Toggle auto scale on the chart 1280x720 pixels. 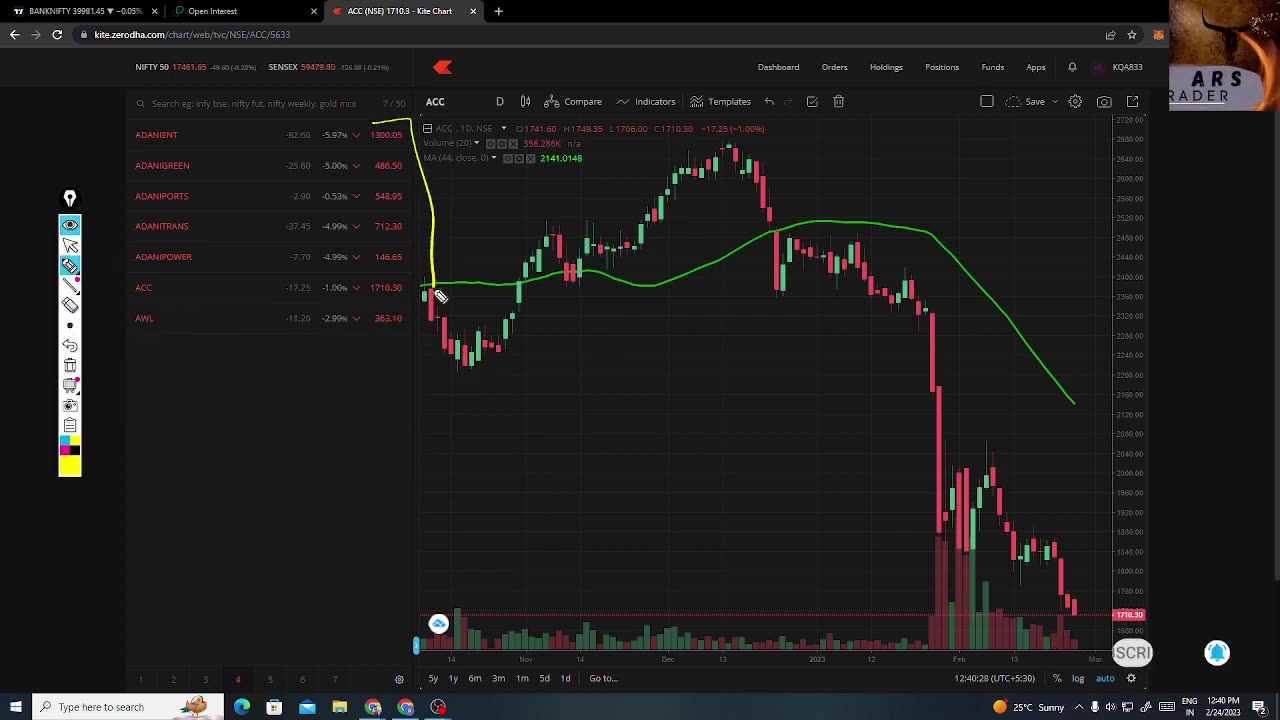[1105, 678]
